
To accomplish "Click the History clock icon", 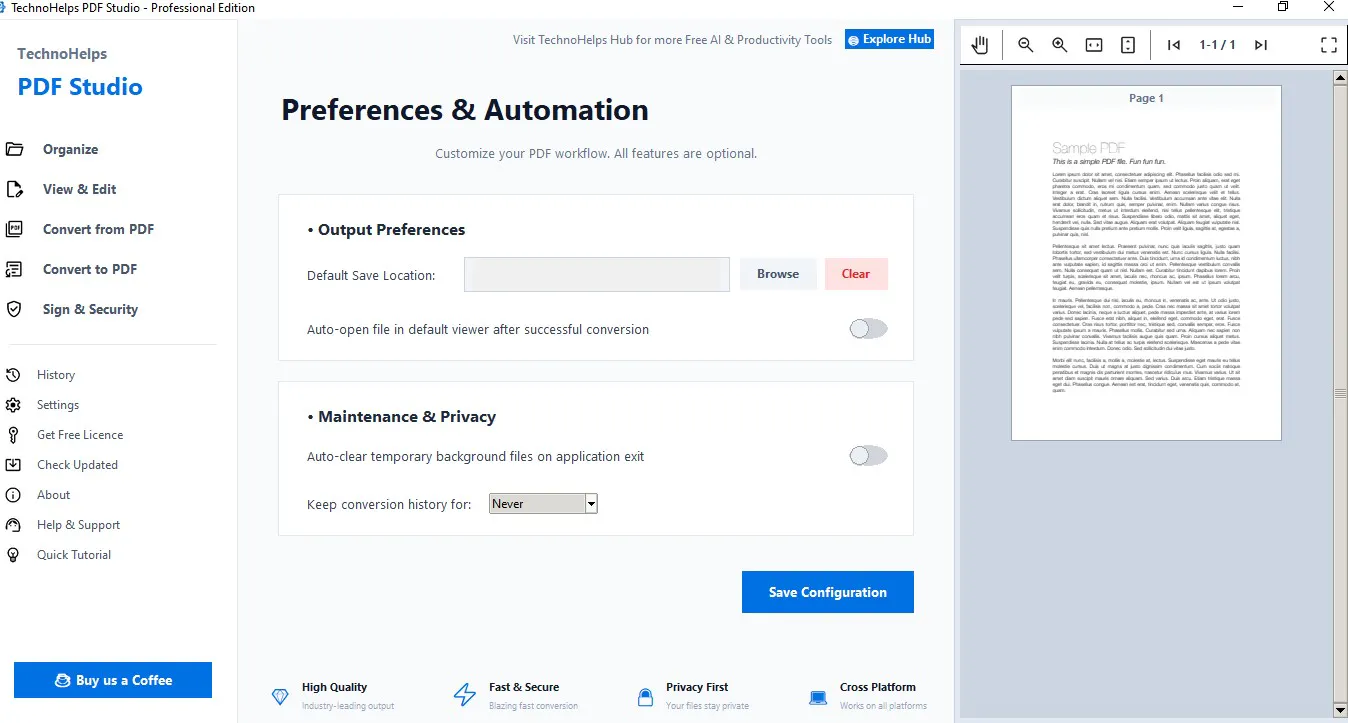I will 14,375.
